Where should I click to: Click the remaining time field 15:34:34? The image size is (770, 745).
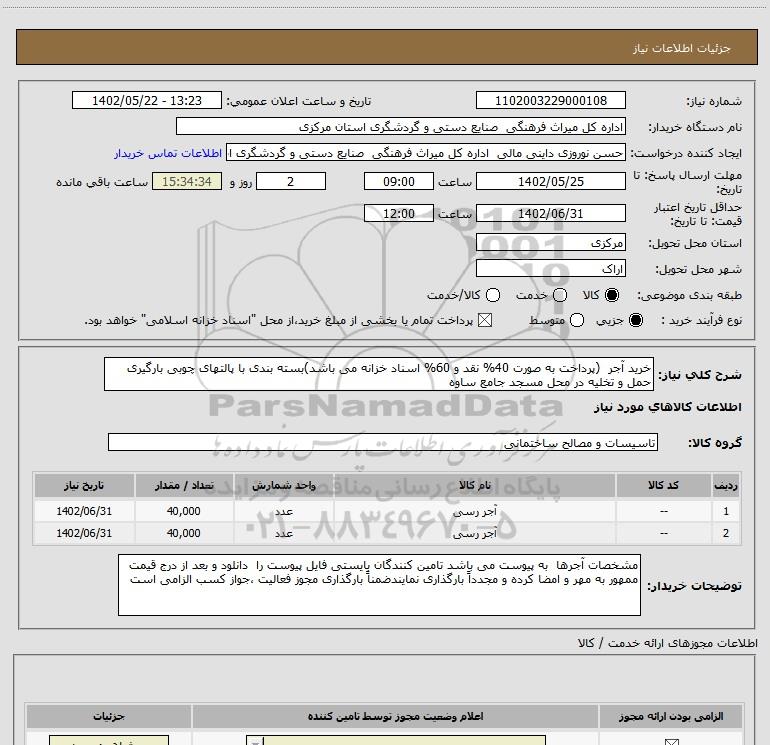tap(187, 182)
